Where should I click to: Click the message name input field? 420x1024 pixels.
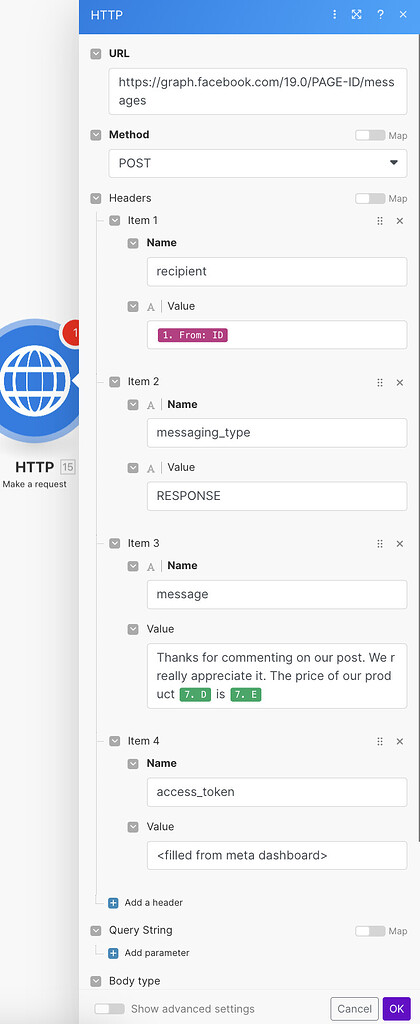pos(277,594)
